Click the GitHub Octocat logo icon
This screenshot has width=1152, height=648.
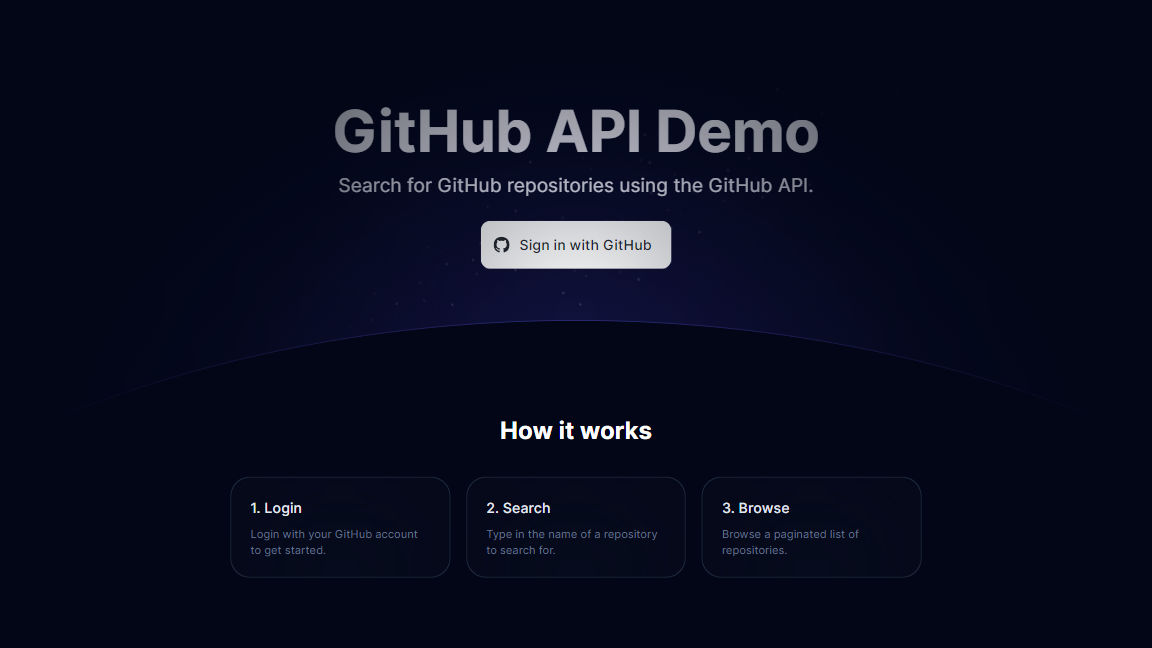click(x=502, y=245)
